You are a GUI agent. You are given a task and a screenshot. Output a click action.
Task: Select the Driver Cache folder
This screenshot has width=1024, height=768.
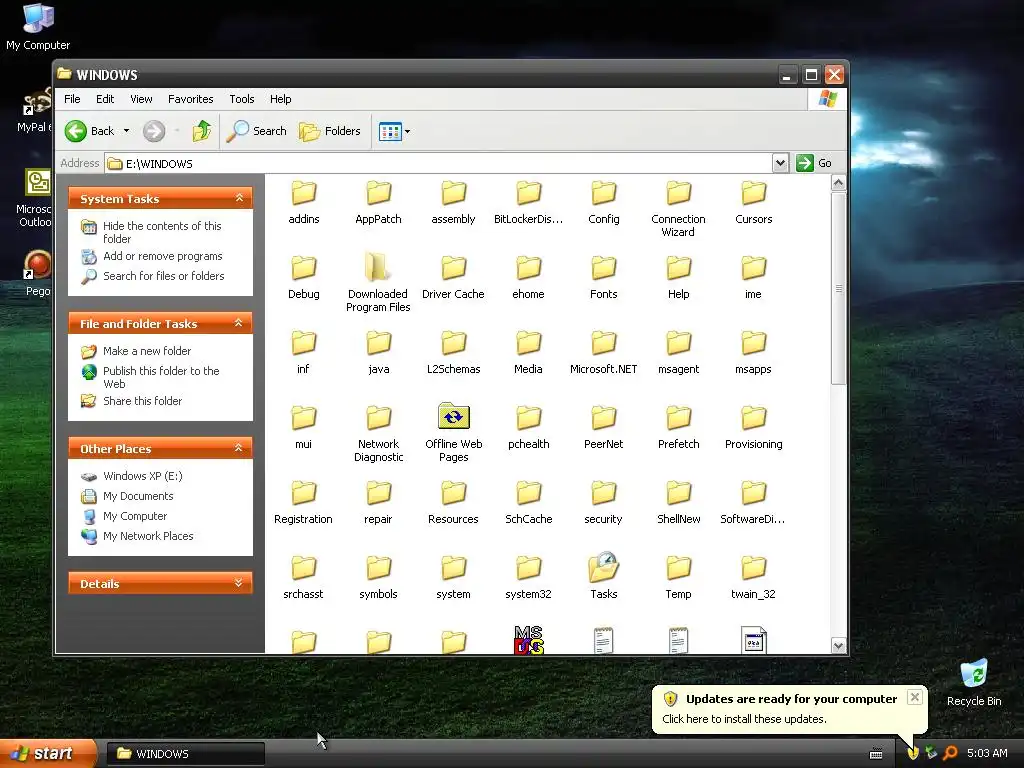point(453,278)
